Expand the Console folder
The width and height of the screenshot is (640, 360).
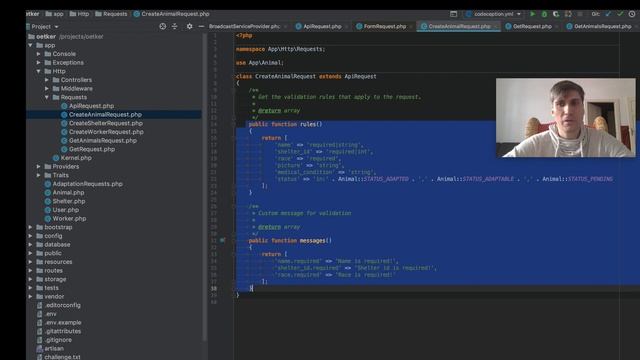(x=39, y=54)
